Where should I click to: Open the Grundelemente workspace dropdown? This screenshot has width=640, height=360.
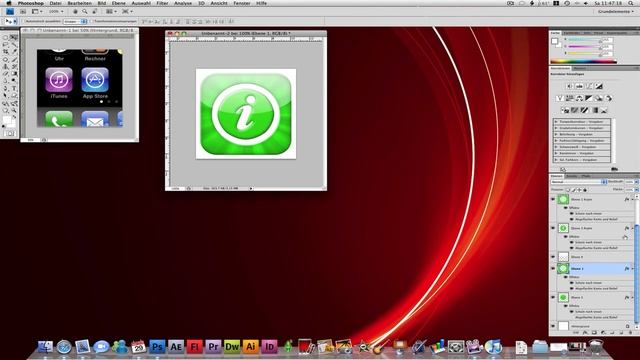(616, 11)
